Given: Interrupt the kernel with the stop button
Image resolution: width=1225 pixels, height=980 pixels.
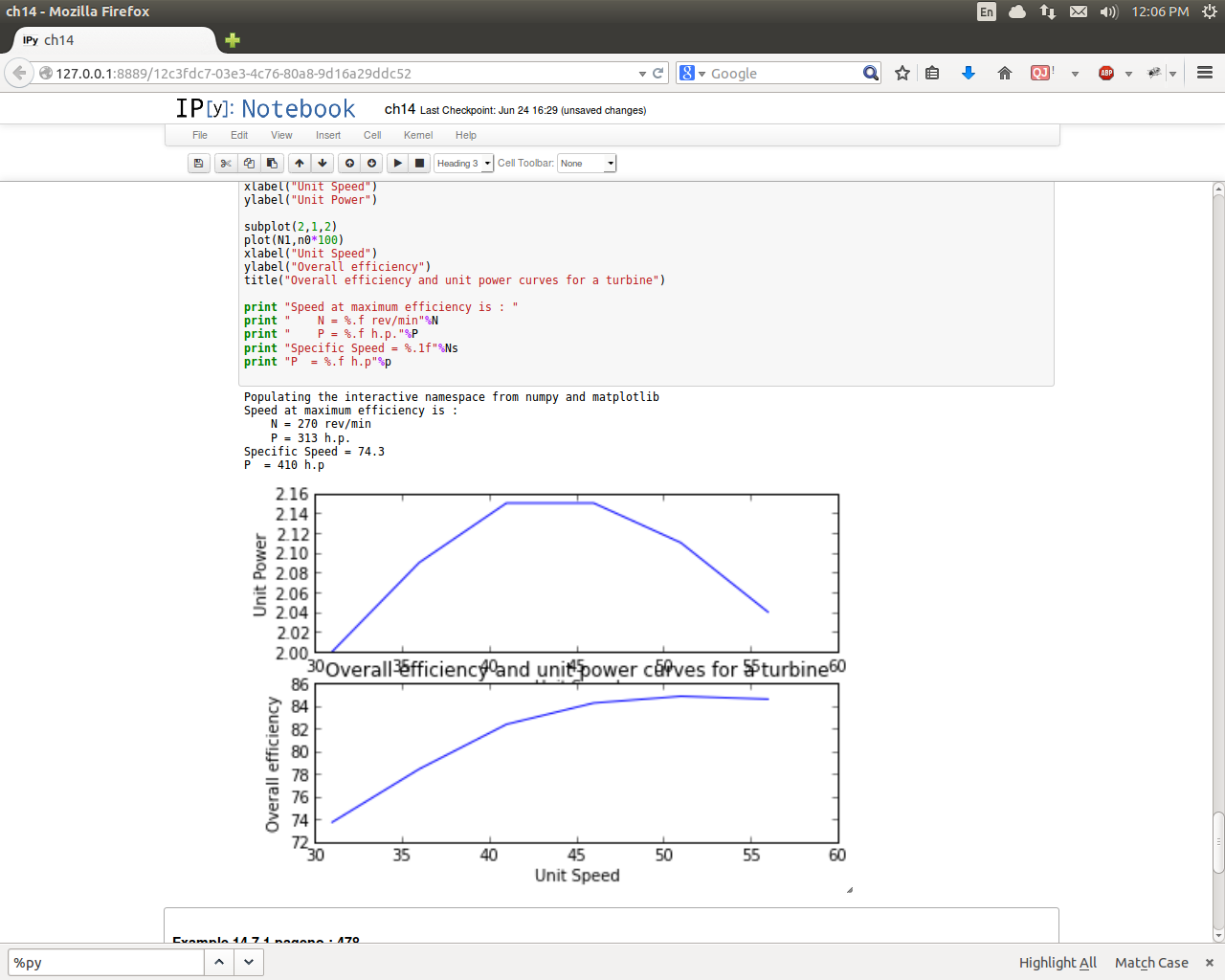Looking at the screenshot, I should 419,164.
